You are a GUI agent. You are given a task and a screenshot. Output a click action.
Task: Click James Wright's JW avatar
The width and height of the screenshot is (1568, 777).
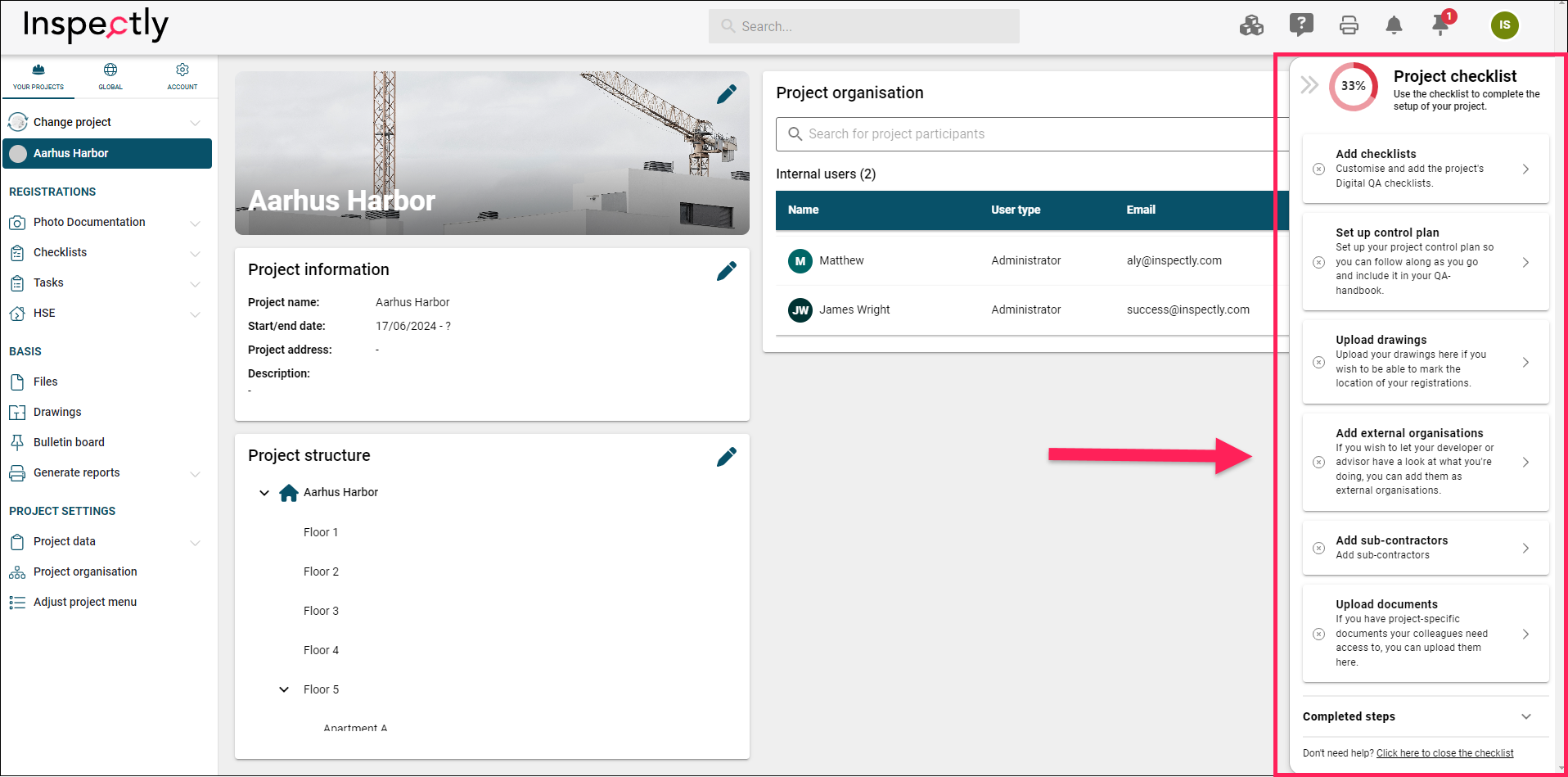pos(800,310)
